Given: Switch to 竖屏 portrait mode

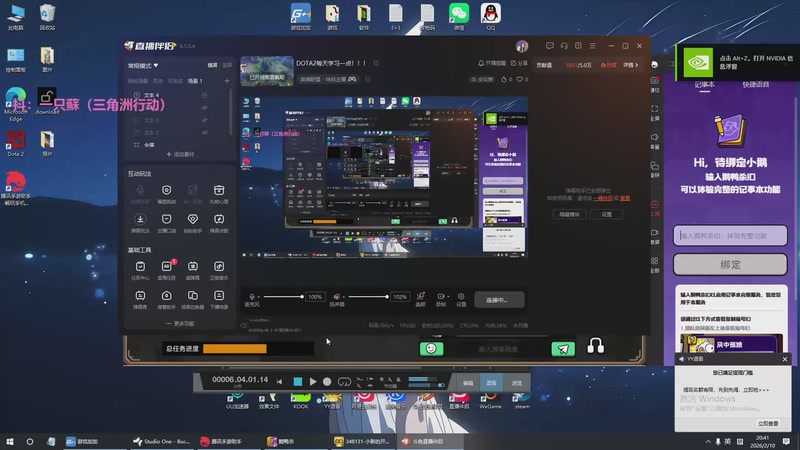Looking at the screenshot, I should [x=227, y=65].
